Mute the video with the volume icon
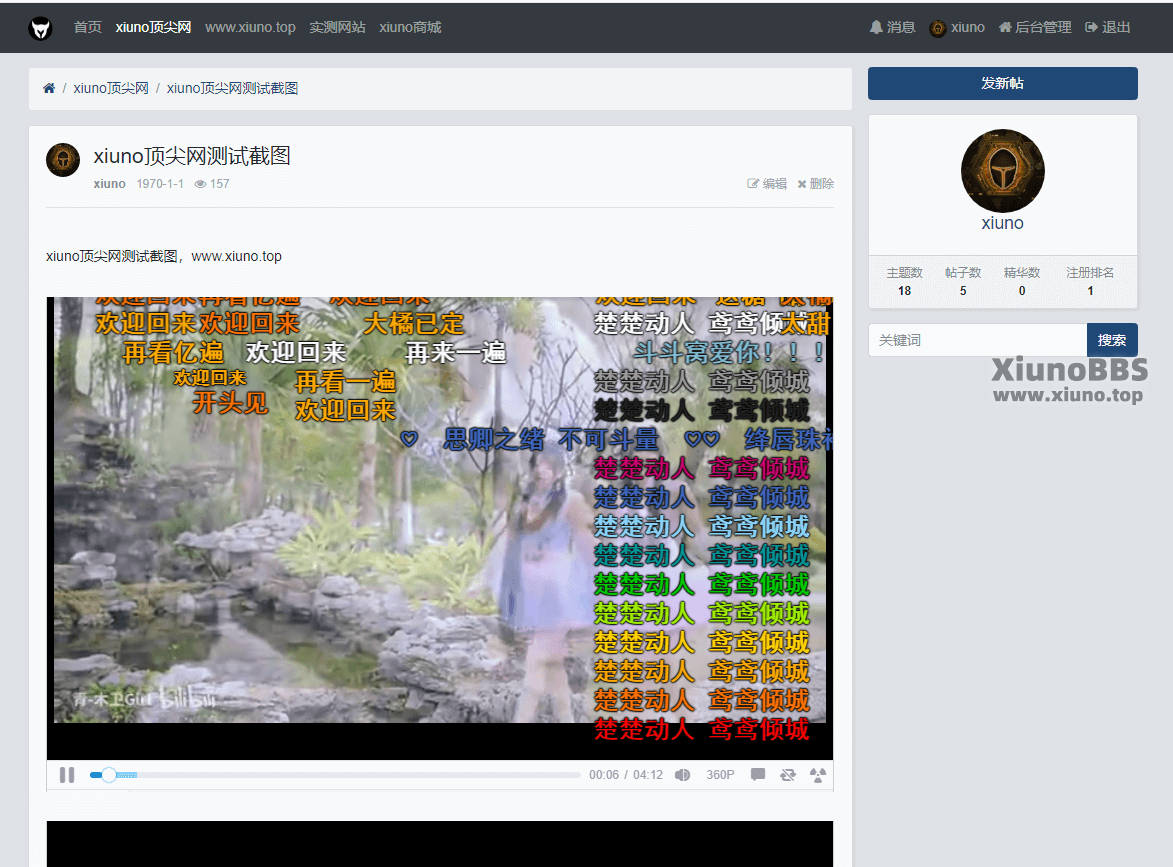This screenshot has width=1173, height=867. coord(682,775)
